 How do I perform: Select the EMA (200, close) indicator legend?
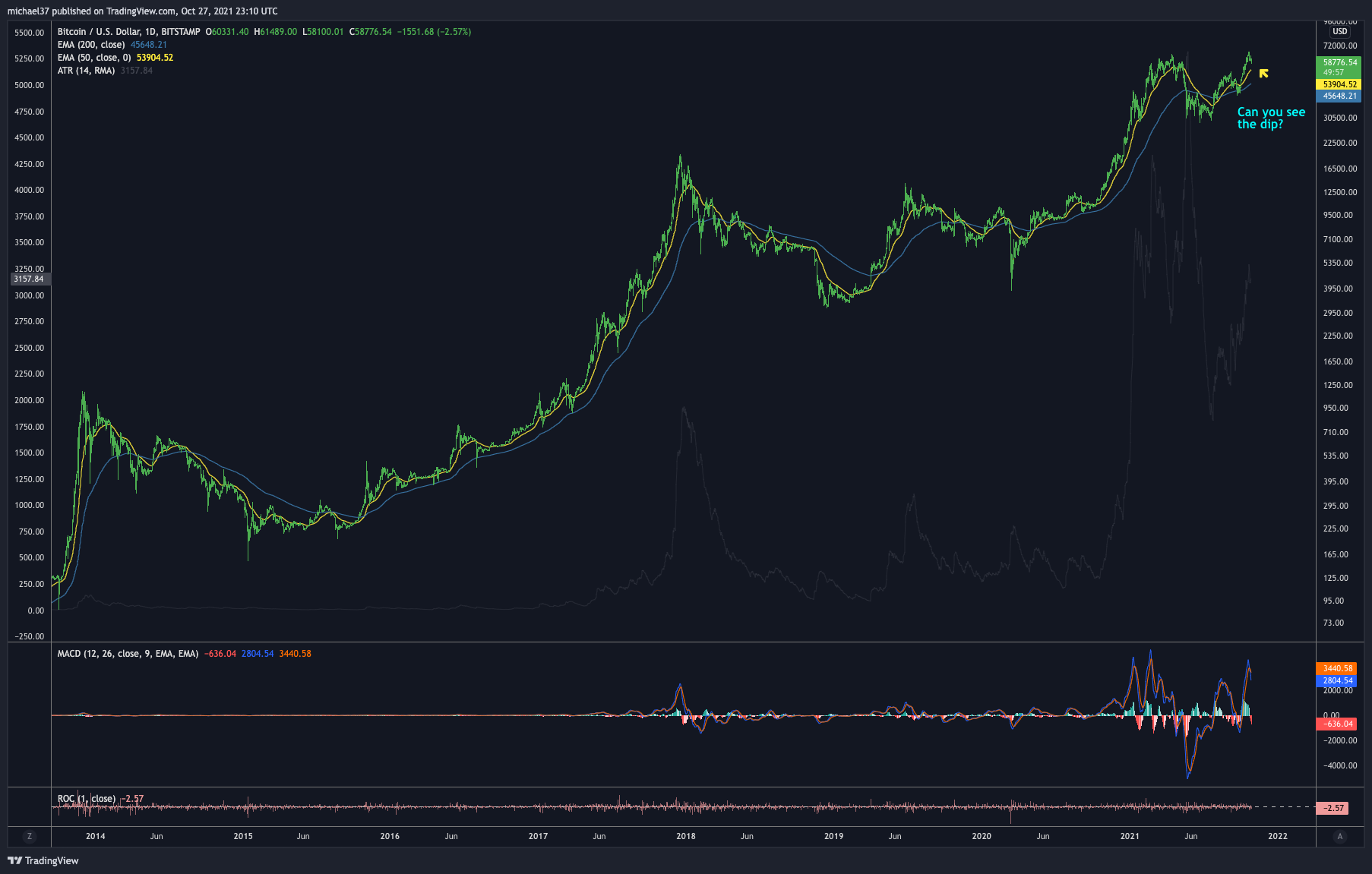(91, 45)
